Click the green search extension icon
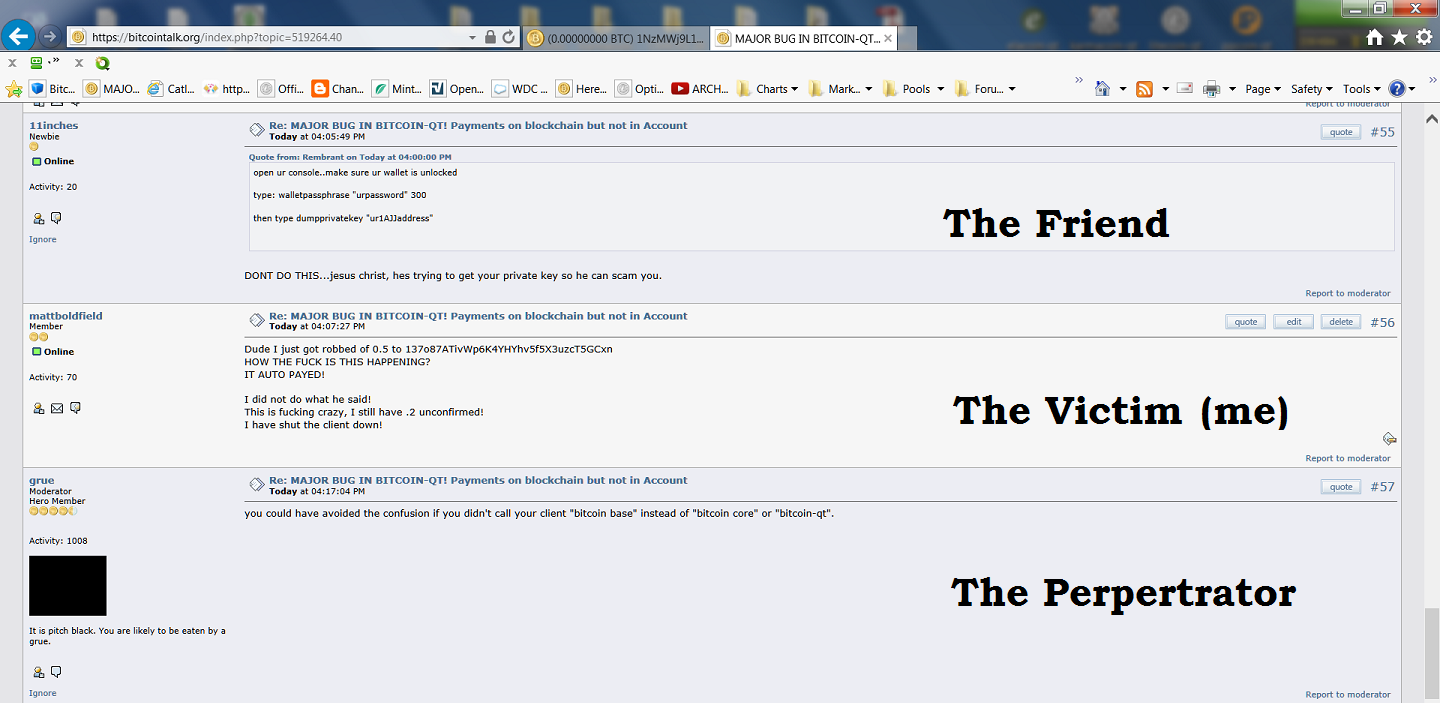The image size is (1440, 703). coord(102,62)
